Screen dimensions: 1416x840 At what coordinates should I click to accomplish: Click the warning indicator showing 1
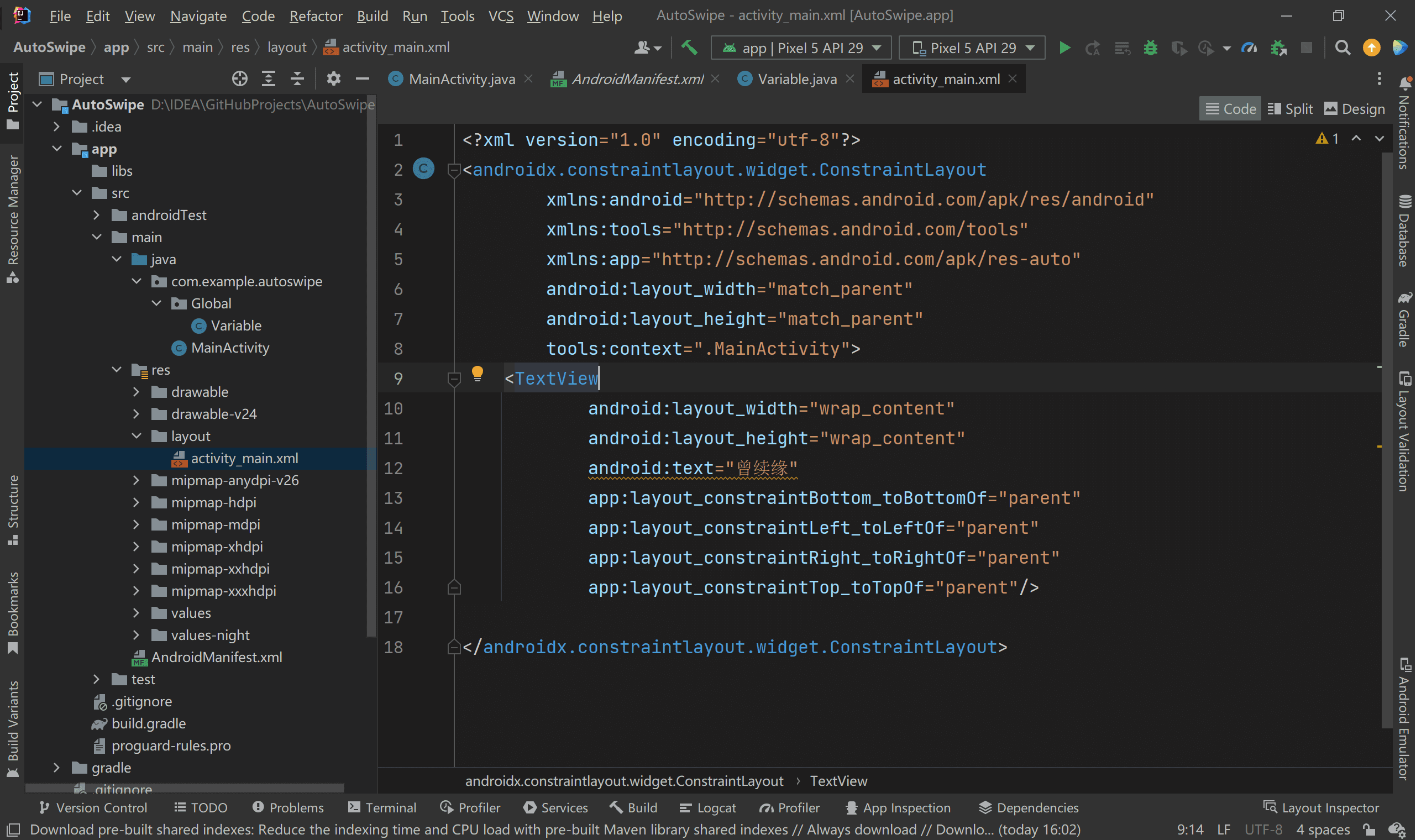pos(1328,138)
